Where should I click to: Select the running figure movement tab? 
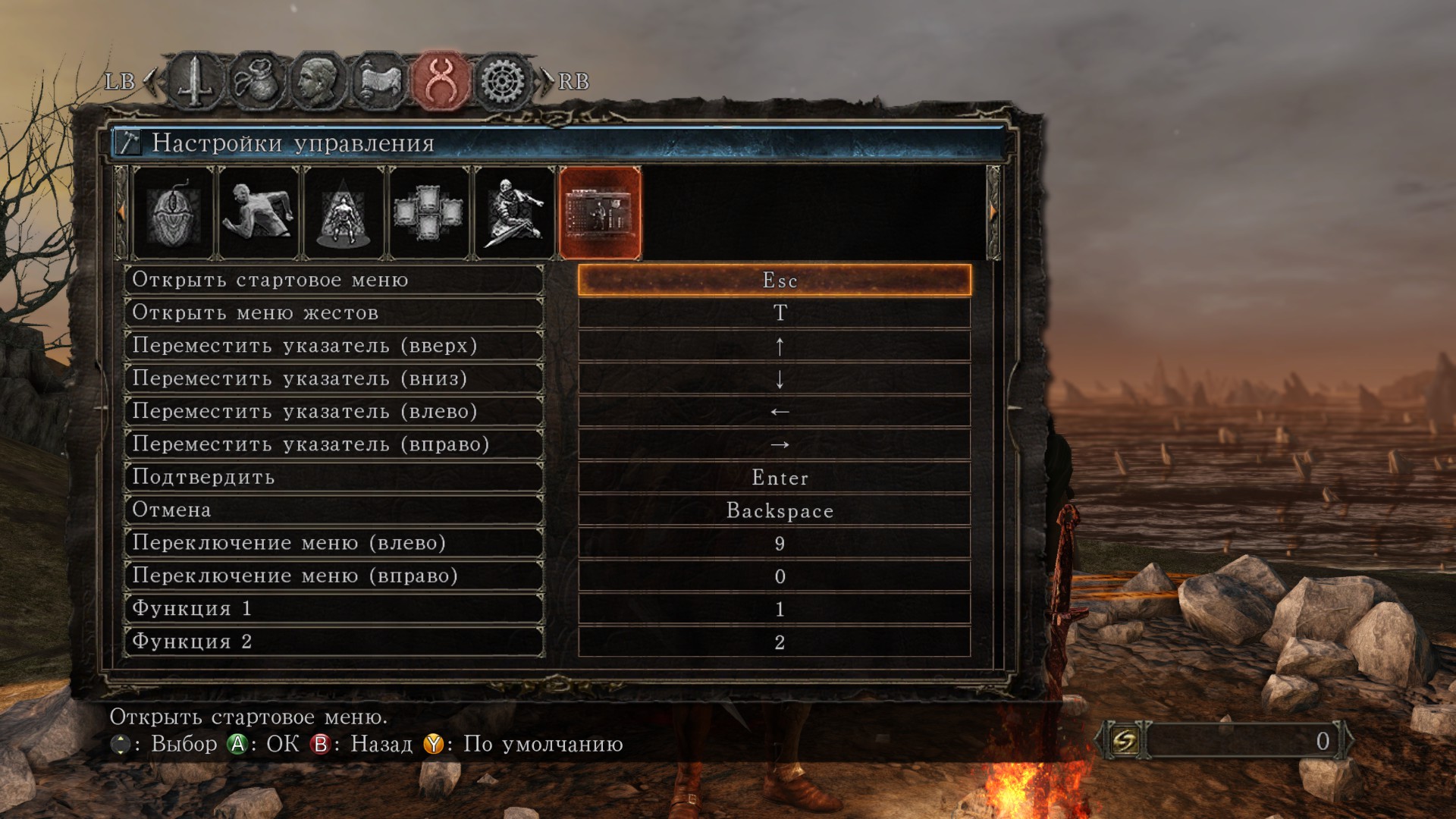(258, 213)
